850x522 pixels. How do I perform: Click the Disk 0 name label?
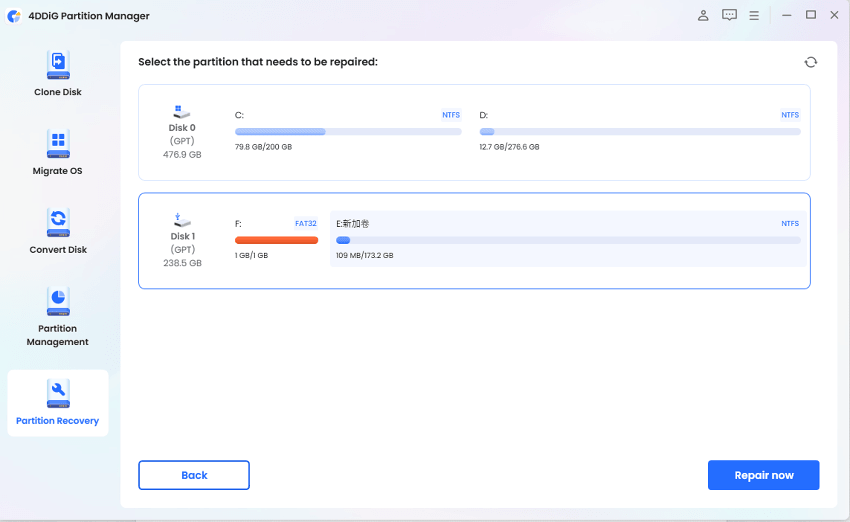[182, 128]
